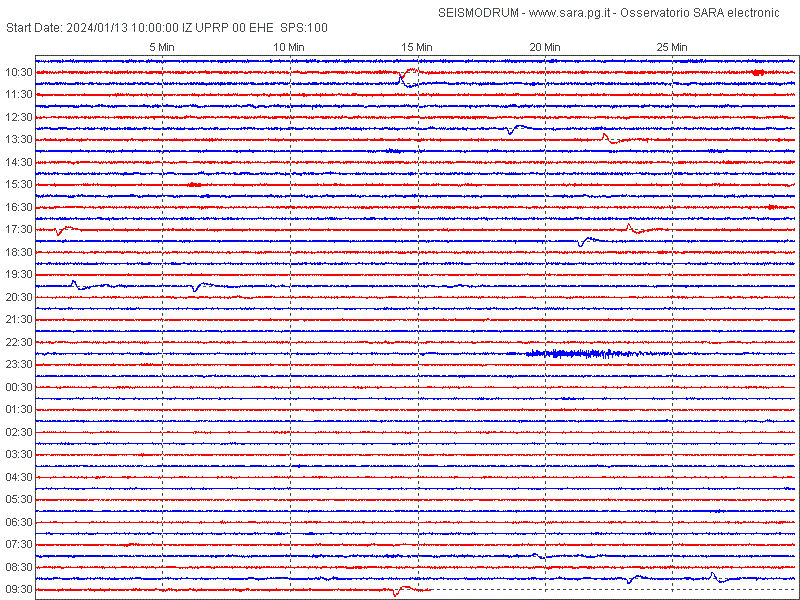Click the 21:30 time row label
This screenshot has width=800, height=600.
point(19,319)
